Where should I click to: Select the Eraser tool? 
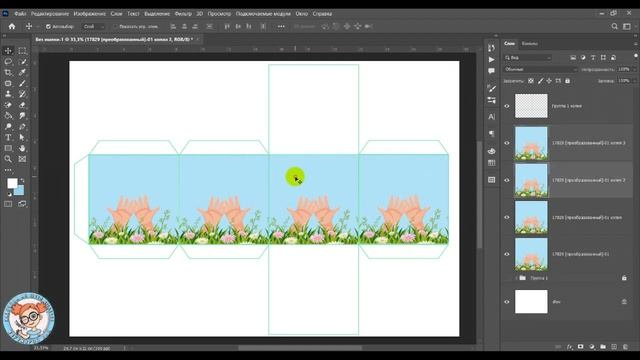point(22,105)
